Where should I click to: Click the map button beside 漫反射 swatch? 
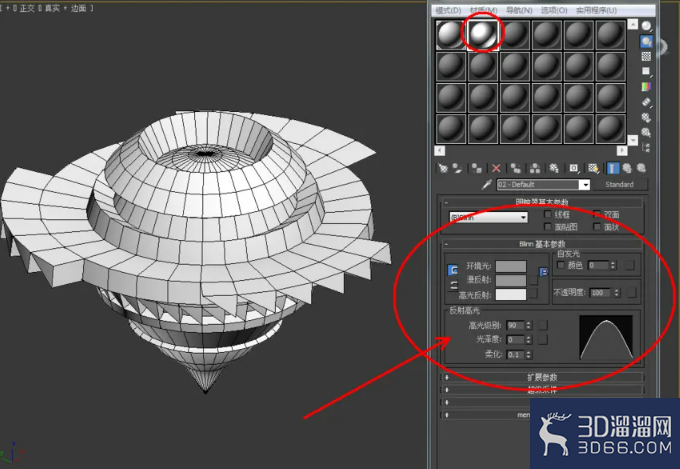[x=534, y=280]
